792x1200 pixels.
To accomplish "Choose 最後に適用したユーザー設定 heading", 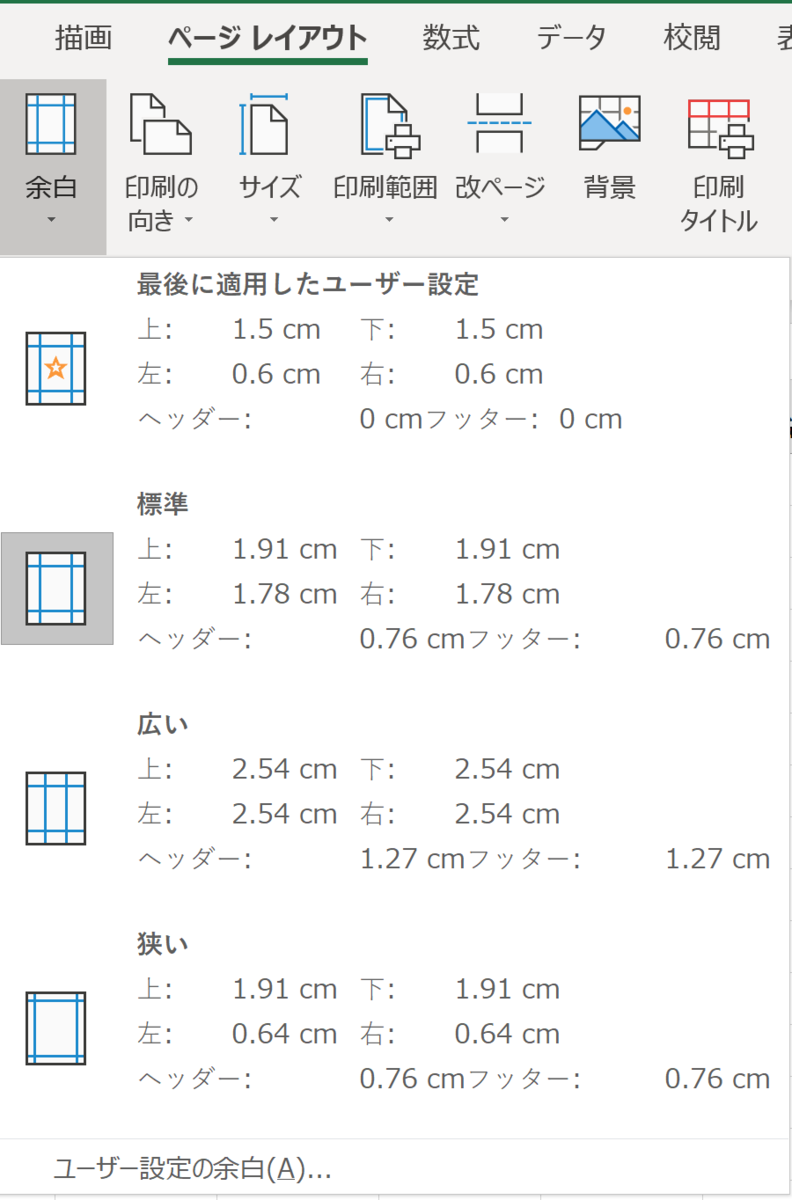I will [309, 285].
